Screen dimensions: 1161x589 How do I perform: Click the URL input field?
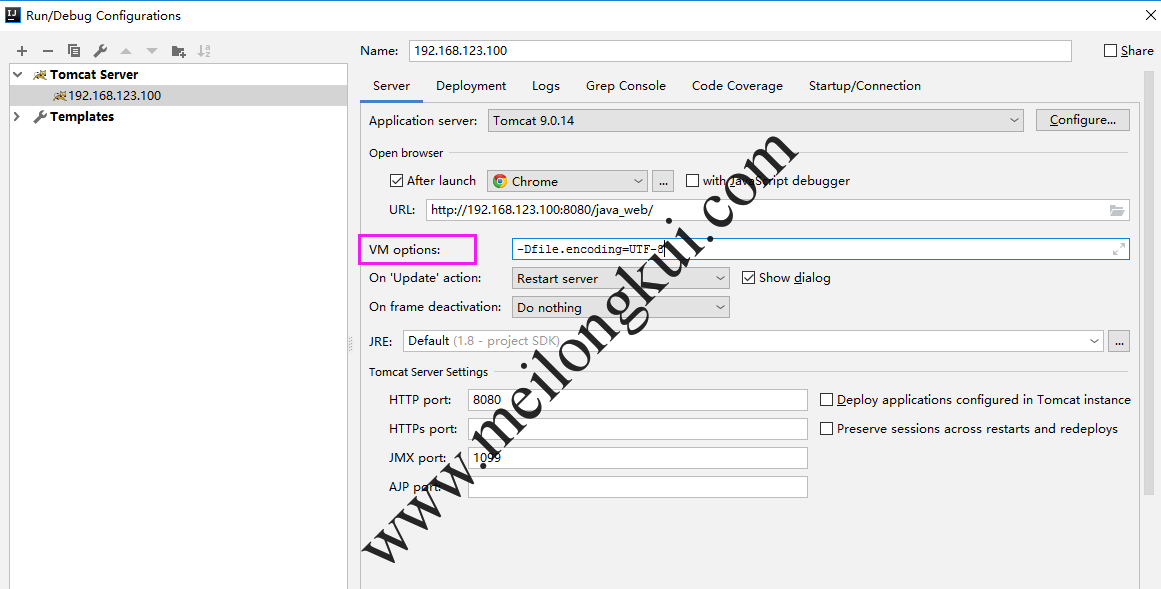tap(777, 210)
